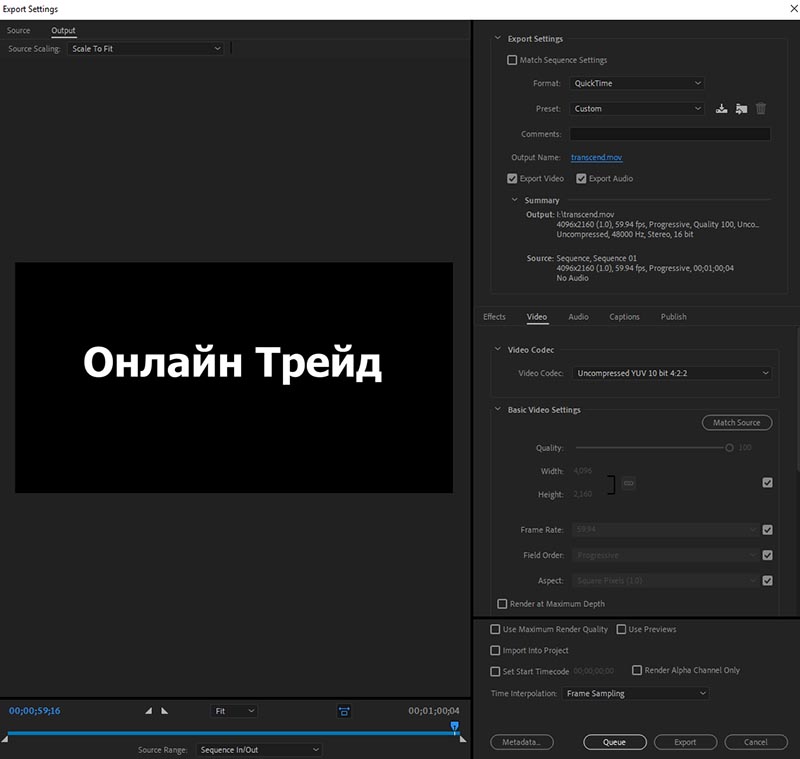Click the Set In Point triangle icon
This screenshot has height=759, width=800.
[x=149, y=711]
